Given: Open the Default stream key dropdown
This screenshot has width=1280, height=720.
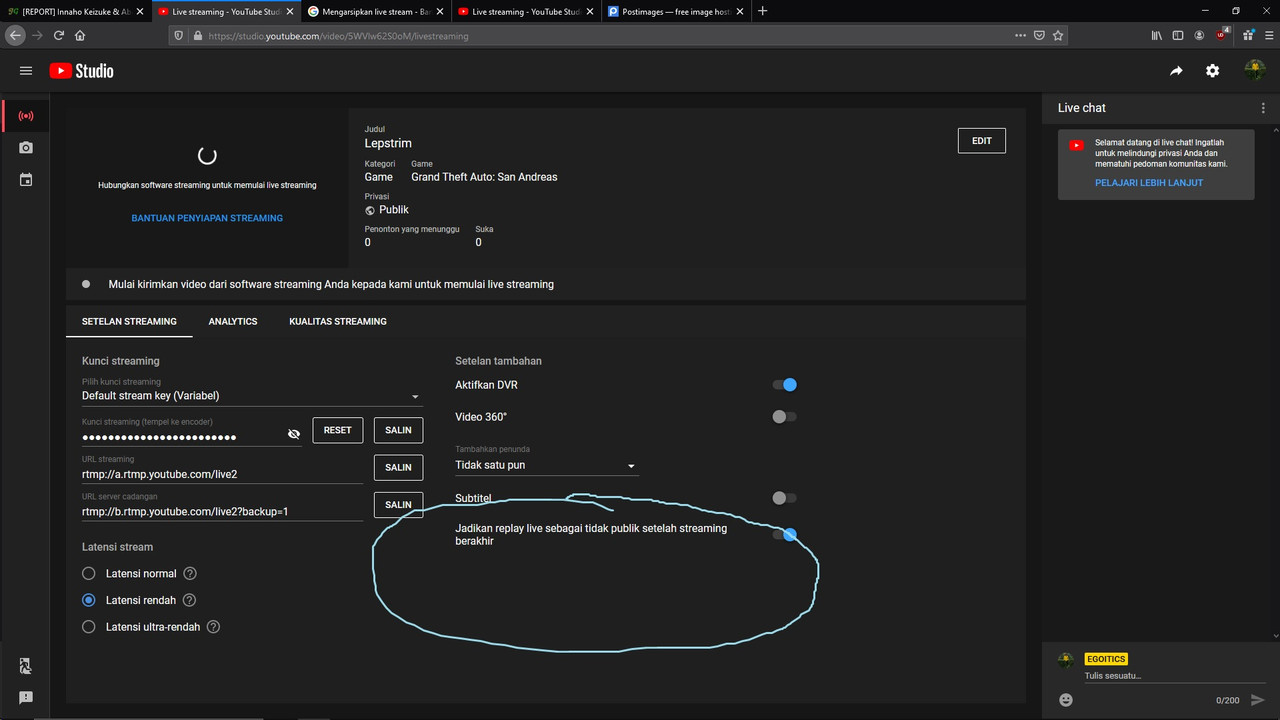Looking at the screenshot, I should [x=252, y=396].
